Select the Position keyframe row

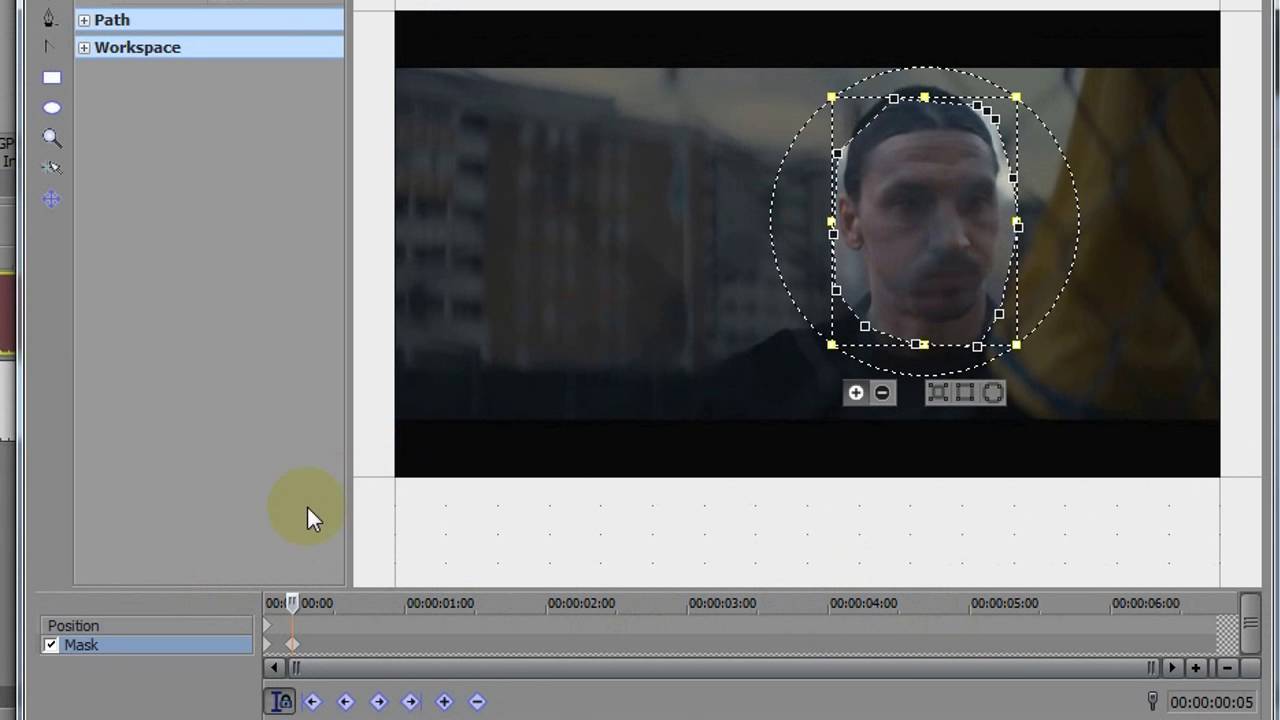pyautogui.click(x=147, y=626)
